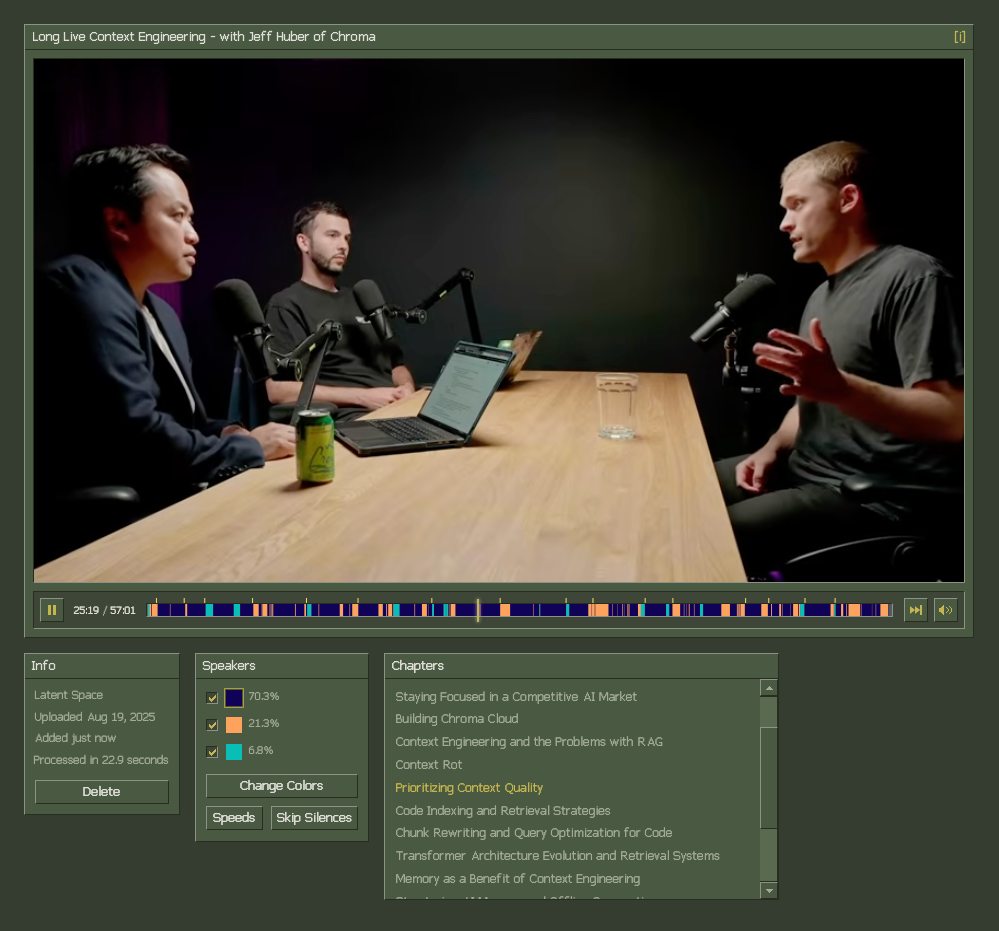Jump to Staying Focused in a Competitive AI Market
Image resolution: width=999 pixels, height=931 pixels.
coord(515,696)
